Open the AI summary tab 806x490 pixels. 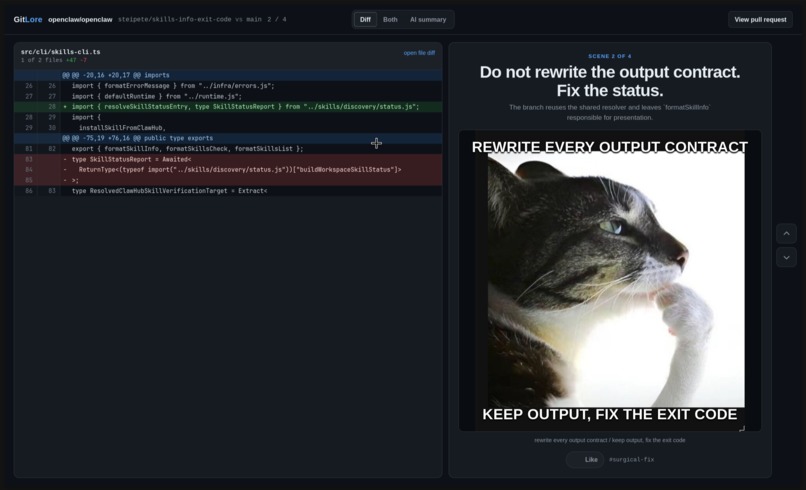428,20
